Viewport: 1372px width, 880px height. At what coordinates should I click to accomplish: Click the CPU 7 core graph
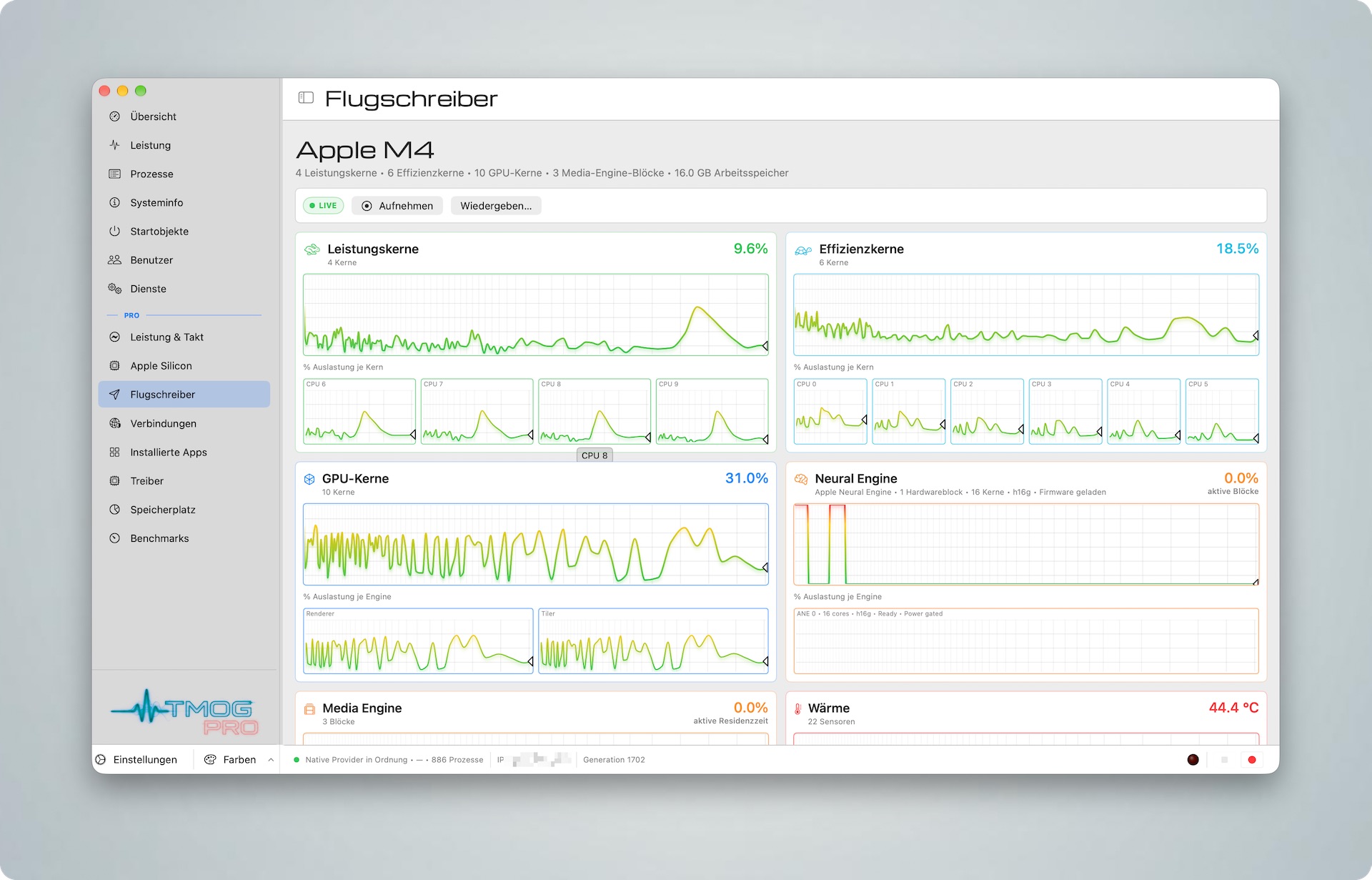point(477,411)
